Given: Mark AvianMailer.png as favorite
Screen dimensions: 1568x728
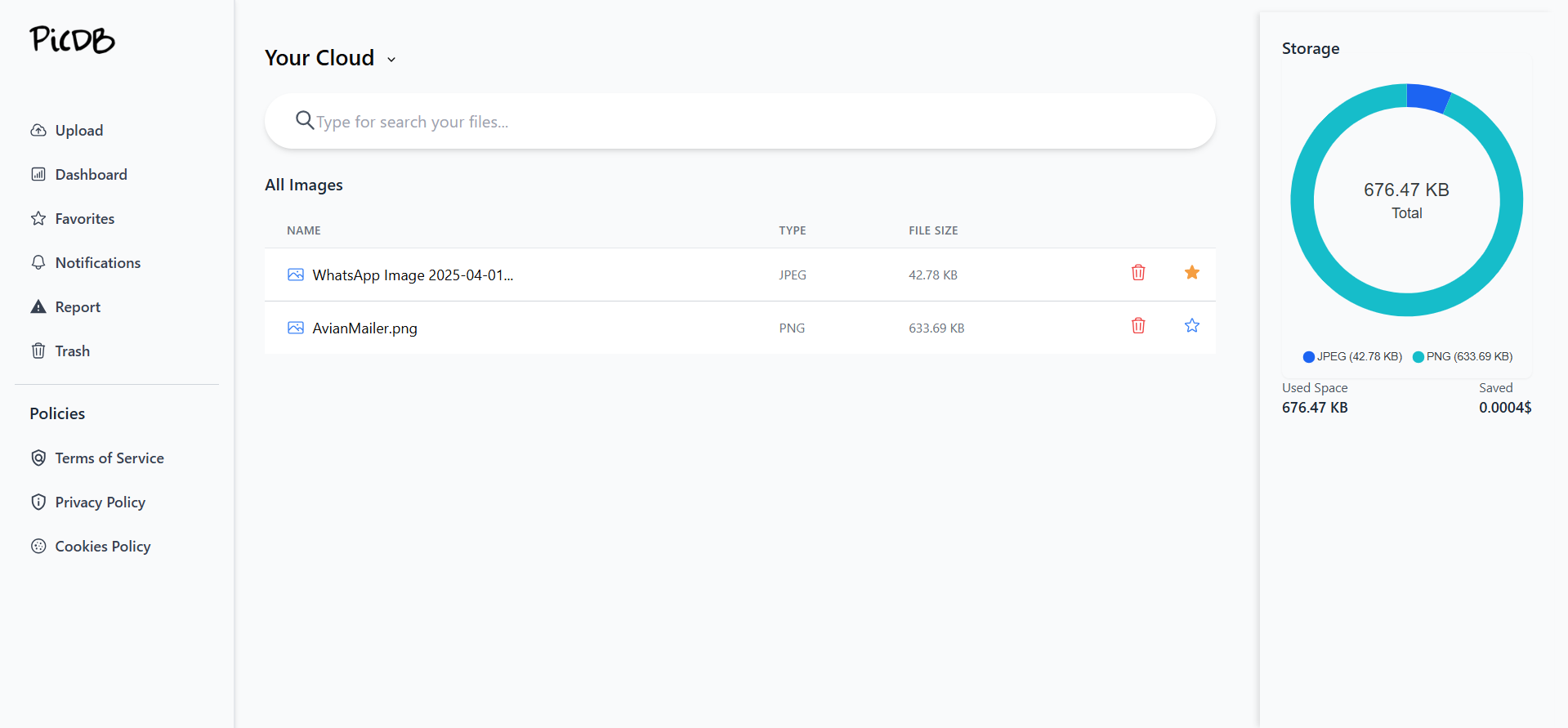Looking at the screenshot, I should pos(1191,326).
